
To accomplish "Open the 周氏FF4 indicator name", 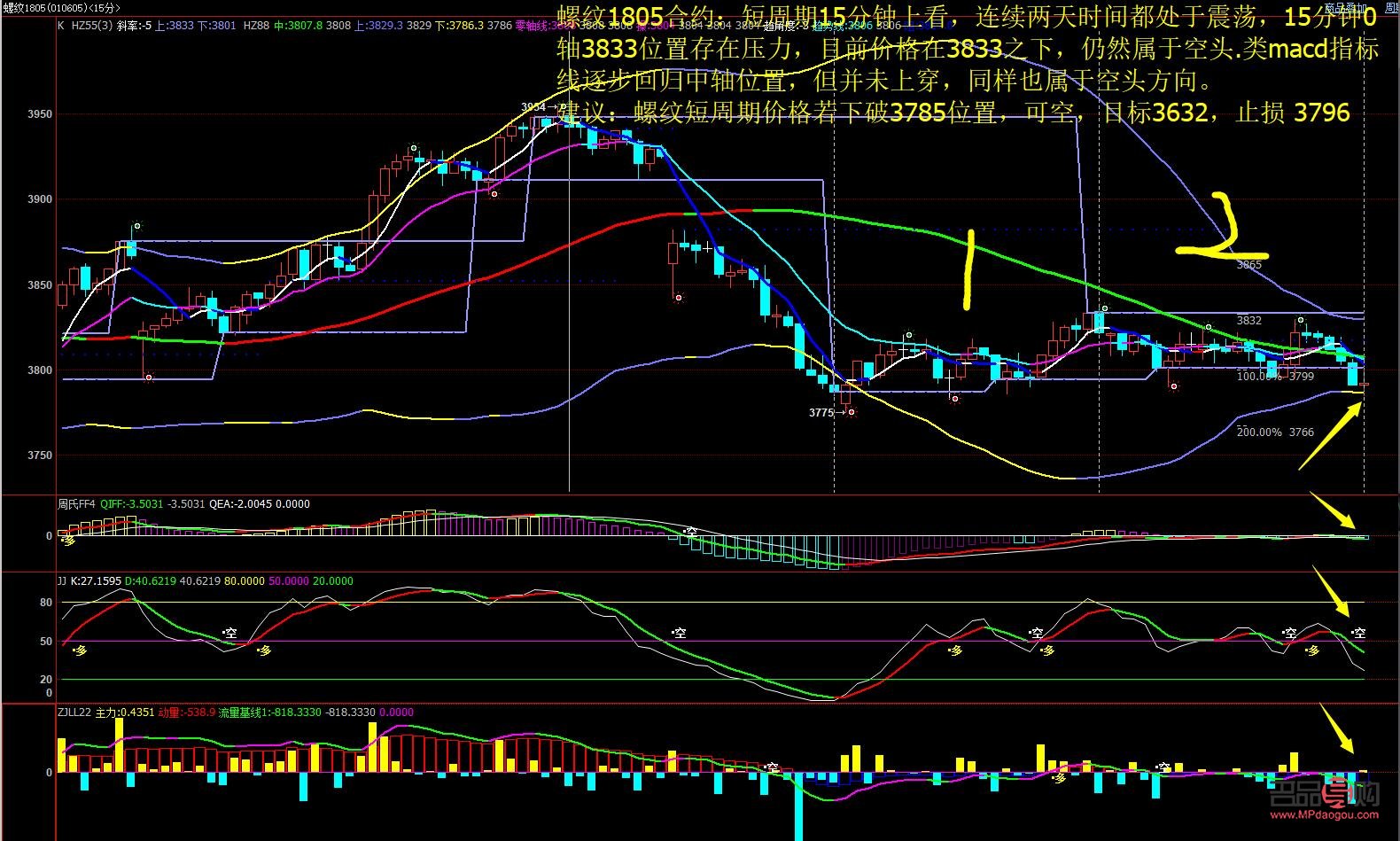I will pos(76,504).
